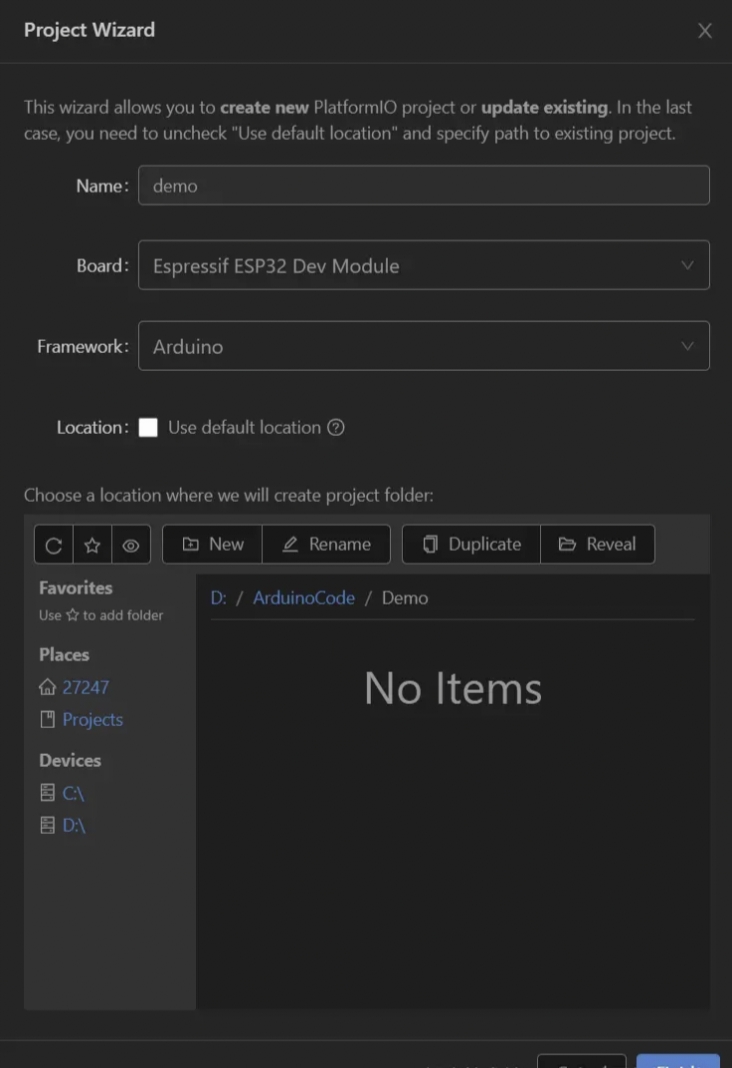Click the Demo breadcrumb segment
This screenshot has width=732, height=1068.
click(404, 598)
